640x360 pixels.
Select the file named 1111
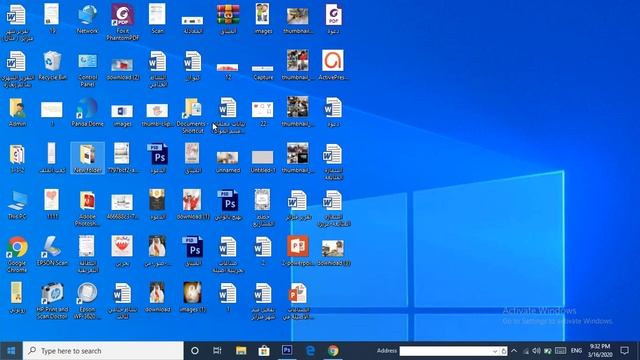pos(52,204)
